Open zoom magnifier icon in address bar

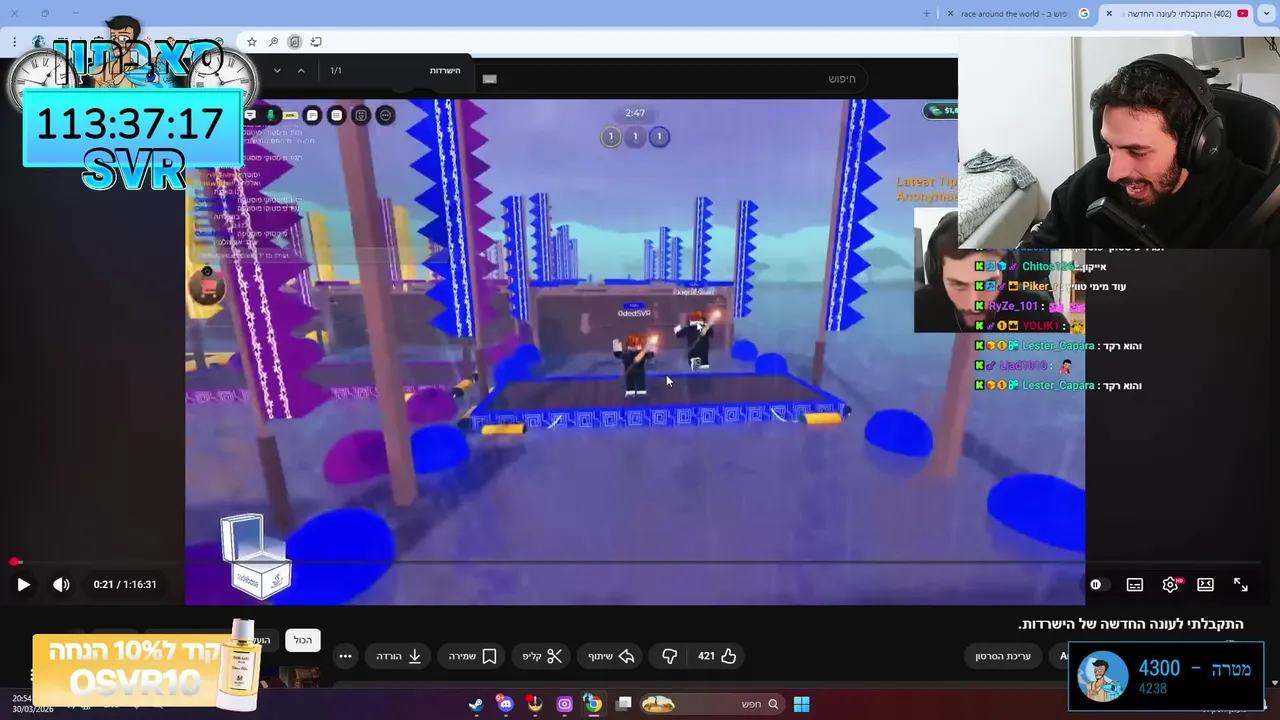pos(273,42)
